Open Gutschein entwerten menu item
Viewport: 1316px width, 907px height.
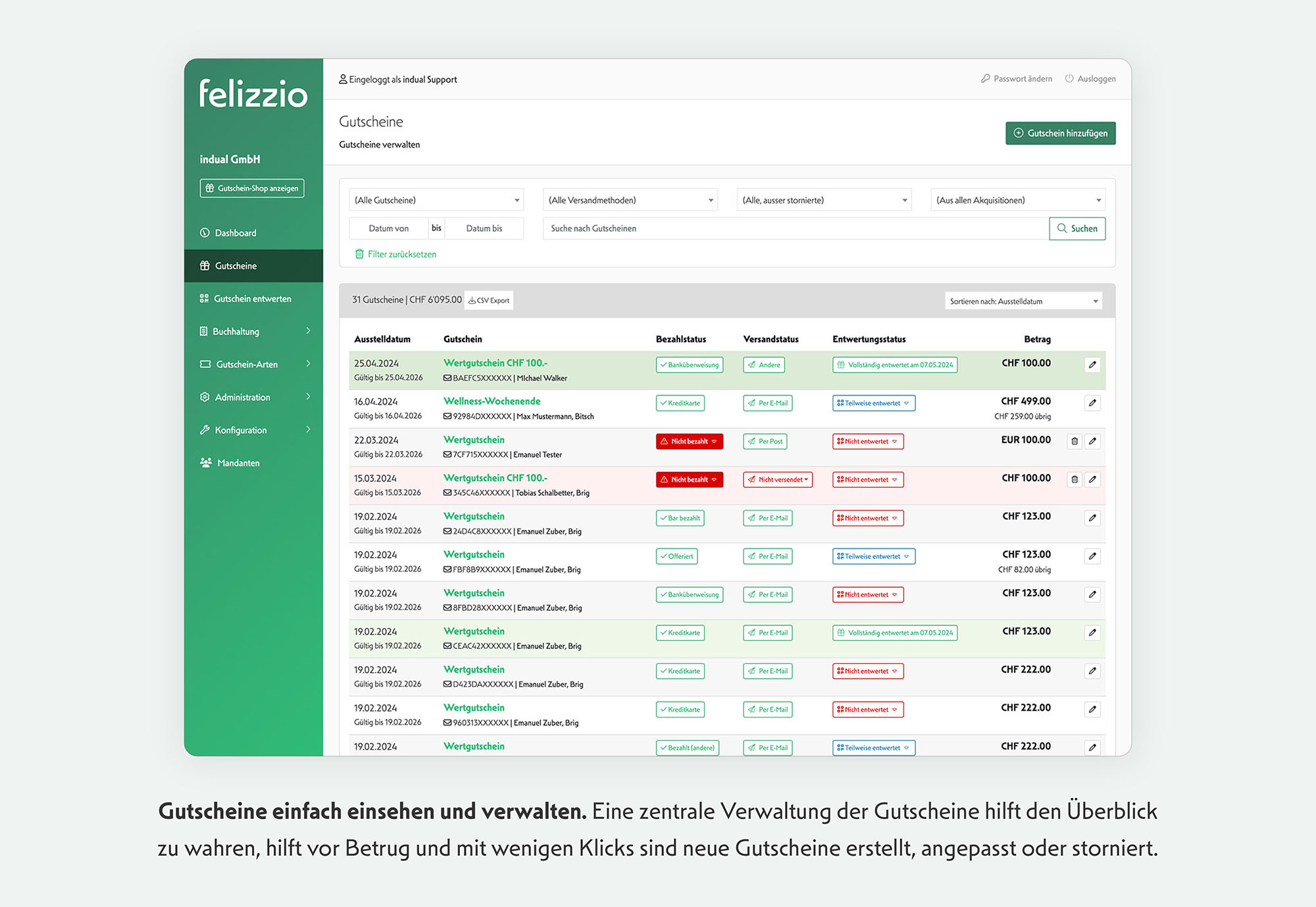pos(252,299)
